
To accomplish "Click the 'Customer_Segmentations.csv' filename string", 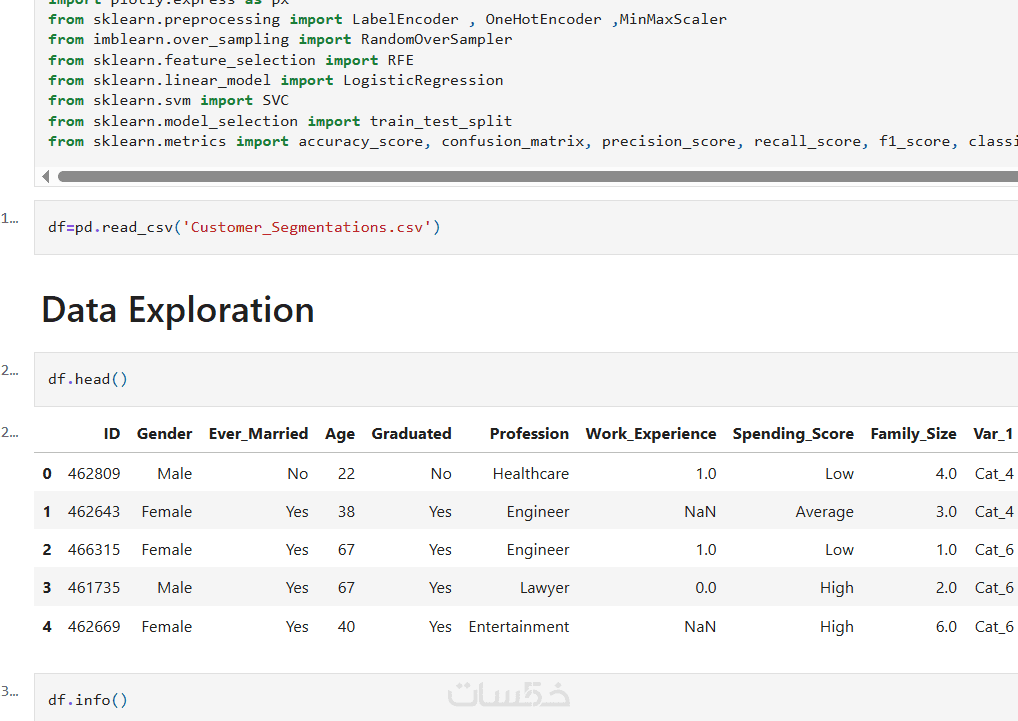I will [307, 227].
